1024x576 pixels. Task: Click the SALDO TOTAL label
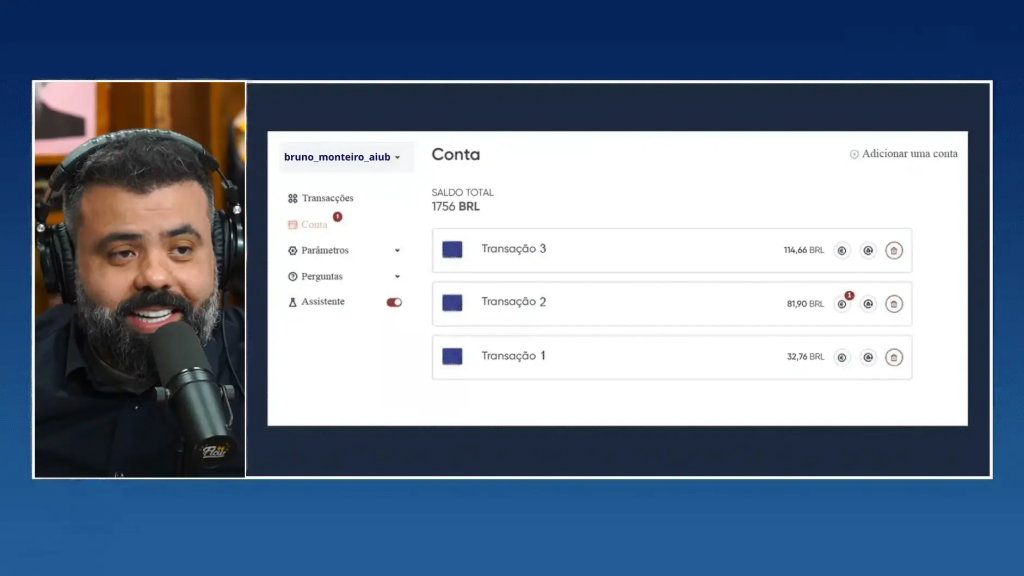pyautogui.click(x=462, y=193)
